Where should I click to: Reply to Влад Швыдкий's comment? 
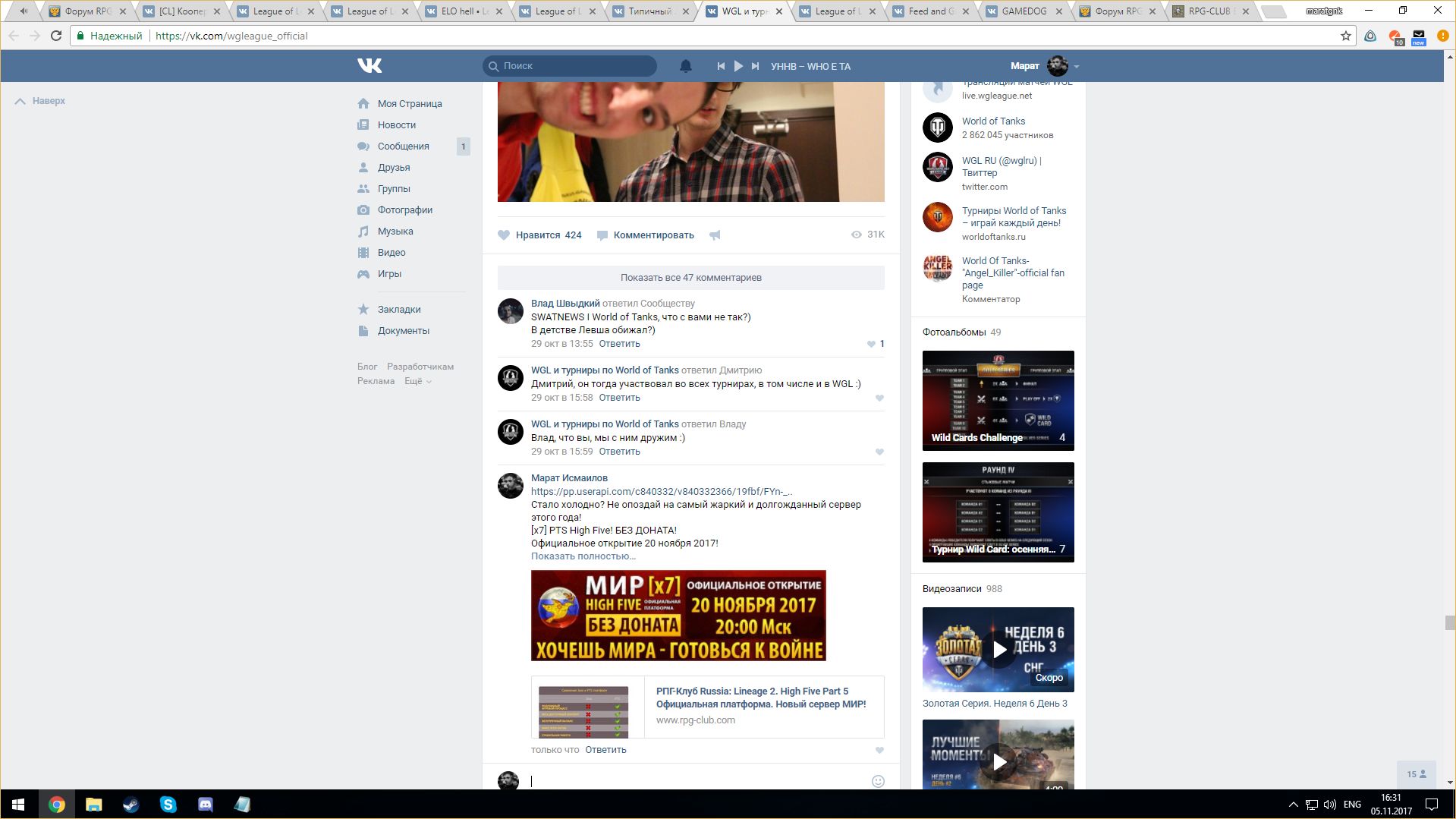coord(619,344)
